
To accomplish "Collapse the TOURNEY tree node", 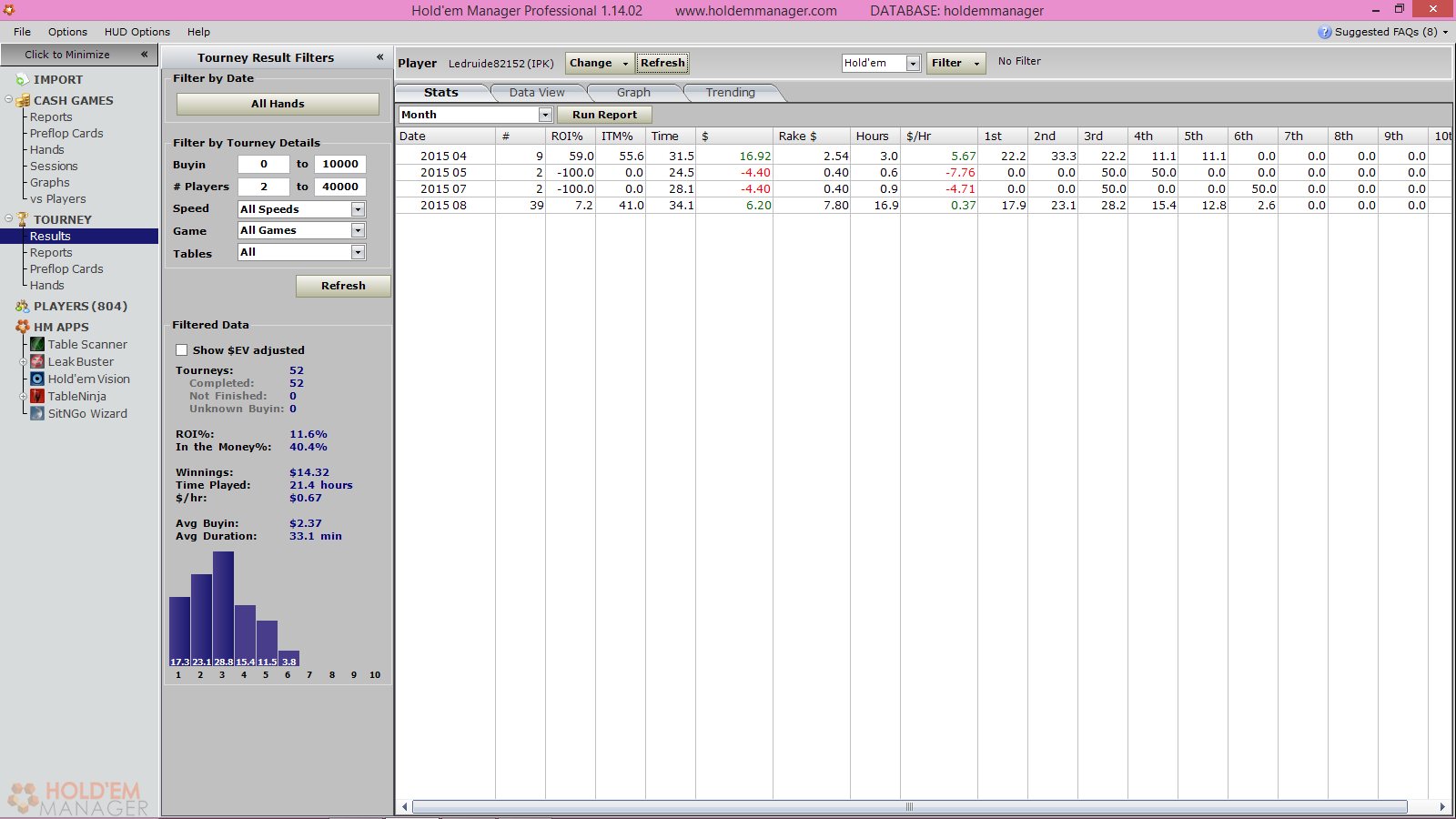I will 8,218.
